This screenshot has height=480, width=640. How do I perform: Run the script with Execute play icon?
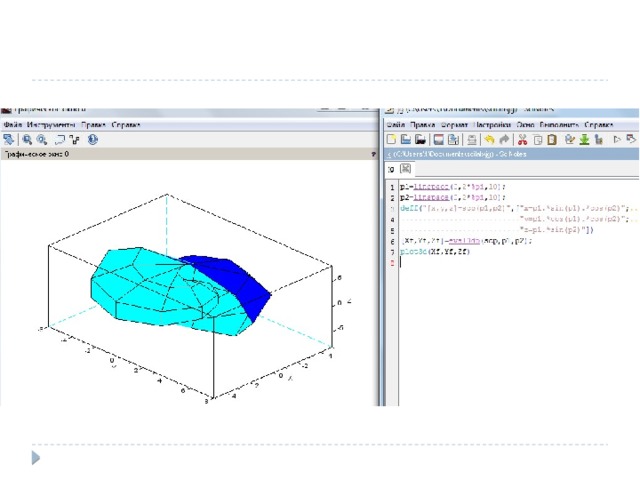pyautogui.click(x=617, y=140)
